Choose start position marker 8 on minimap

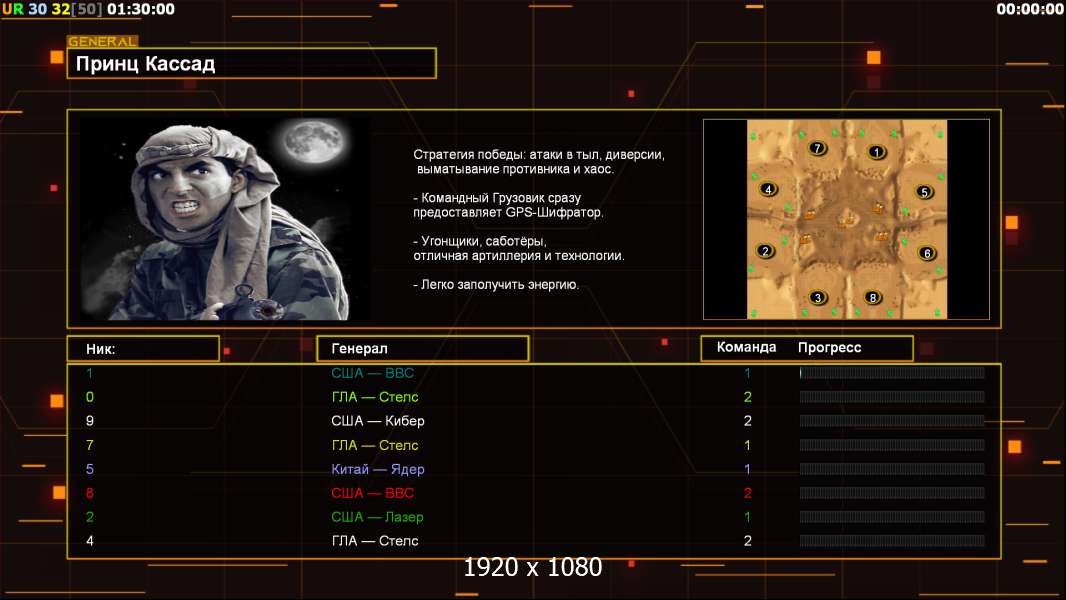coord(873,298)
